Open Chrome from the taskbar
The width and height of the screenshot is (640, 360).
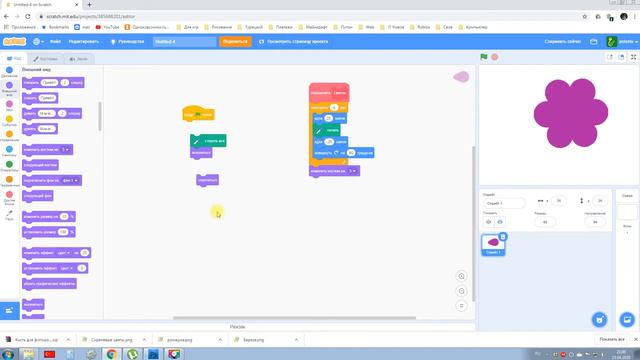(x=111, y=354)
